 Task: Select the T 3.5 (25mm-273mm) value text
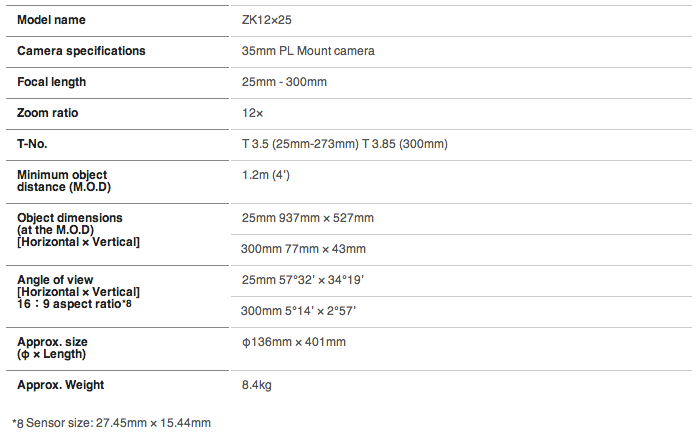300,144
